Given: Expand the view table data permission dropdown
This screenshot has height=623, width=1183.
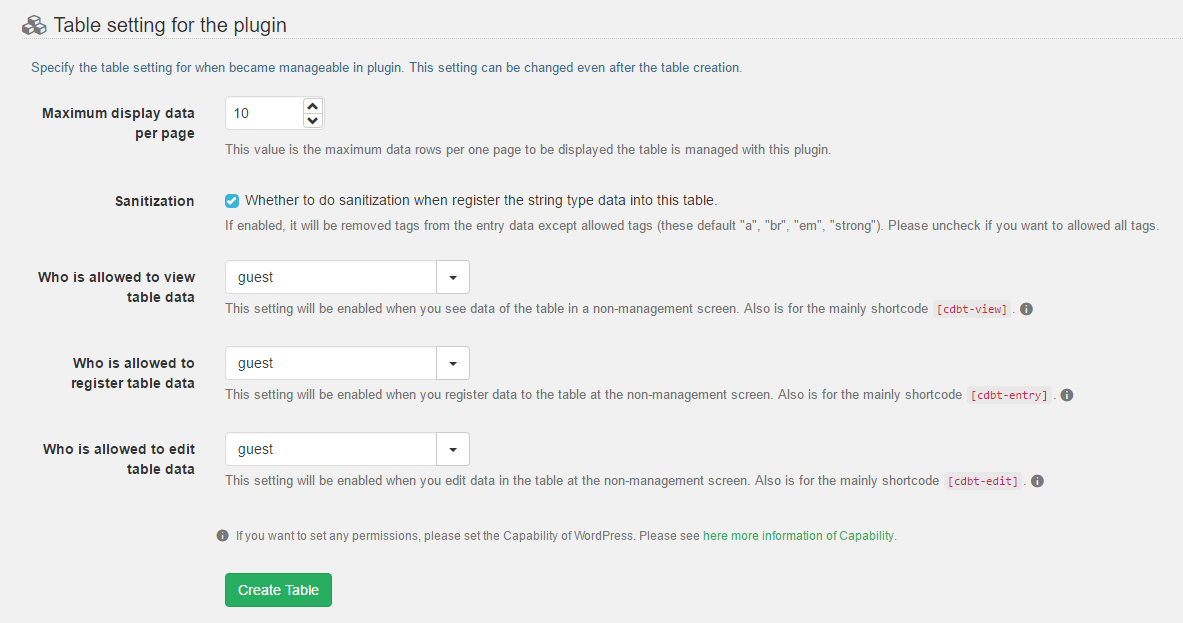Looking at the screenshot, I should (453, 277).
